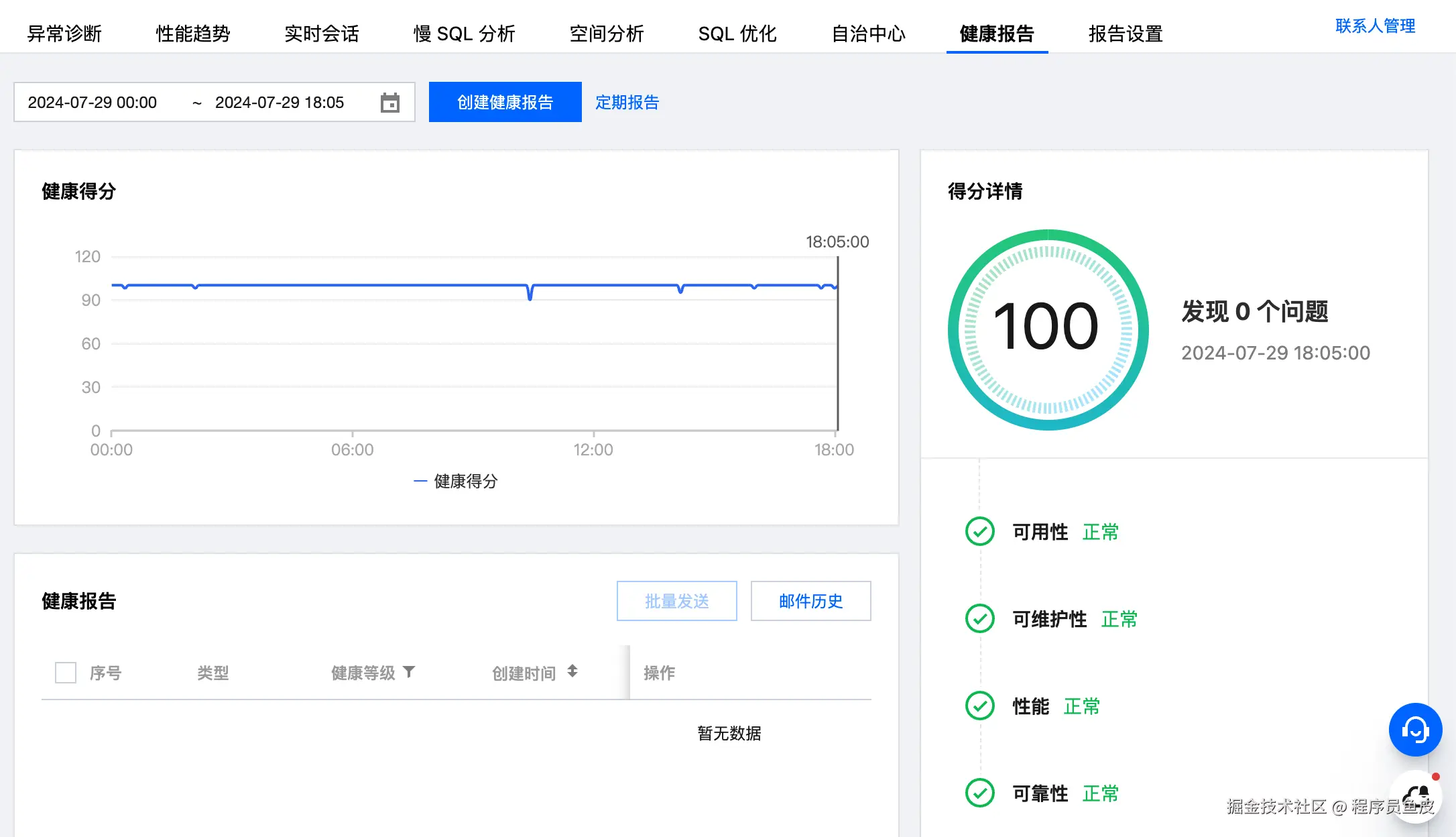
Task: Click the calendar icon in date range
Action: pos(389,103)
